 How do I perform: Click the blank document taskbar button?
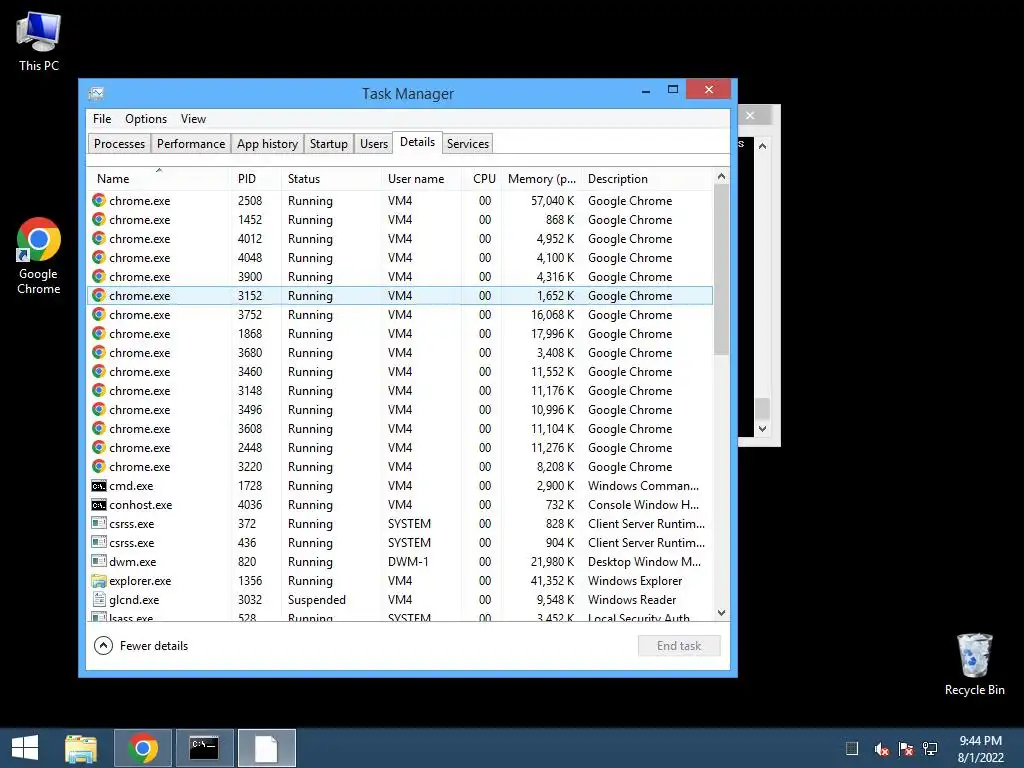pos(266,748)
